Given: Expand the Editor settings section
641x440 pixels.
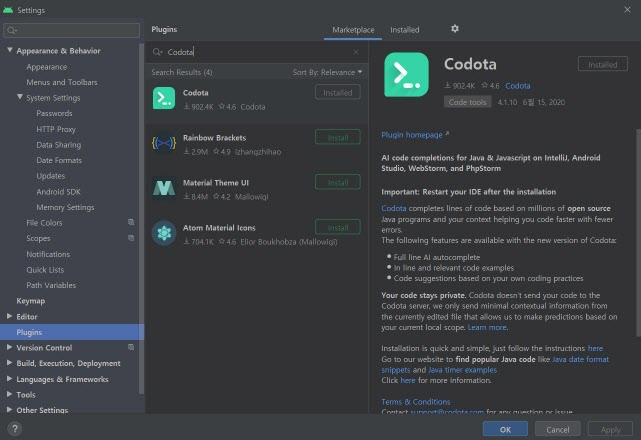Looking at the screenshot, I should point(9,316).
